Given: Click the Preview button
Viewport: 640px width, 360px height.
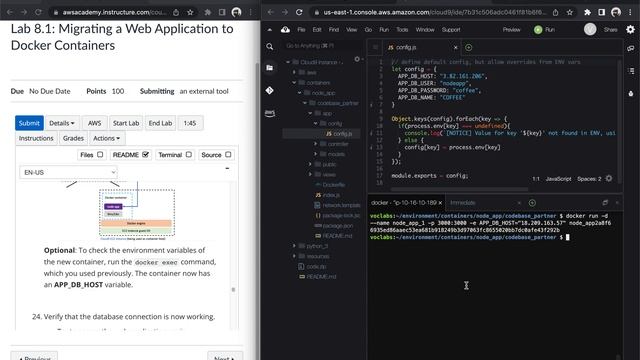Looking at the screenshot, I should pyautogui.click(x=511, y=30).
